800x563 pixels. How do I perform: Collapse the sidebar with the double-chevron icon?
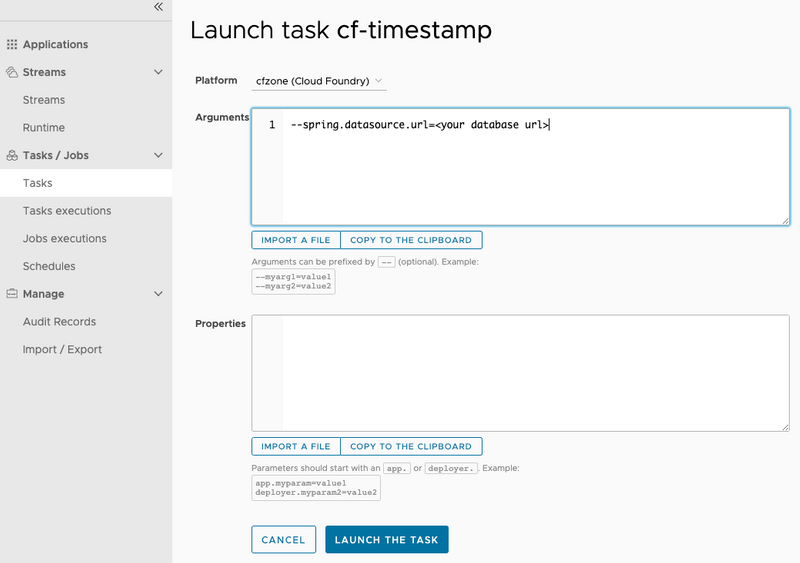point(159,7)
